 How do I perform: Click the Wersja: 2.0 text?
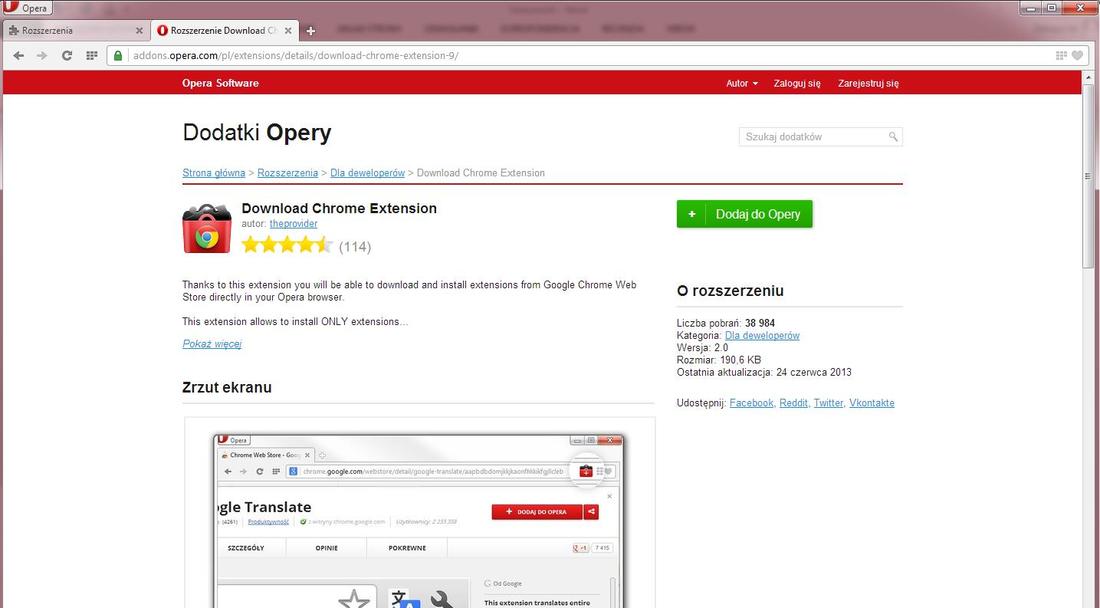702,348
